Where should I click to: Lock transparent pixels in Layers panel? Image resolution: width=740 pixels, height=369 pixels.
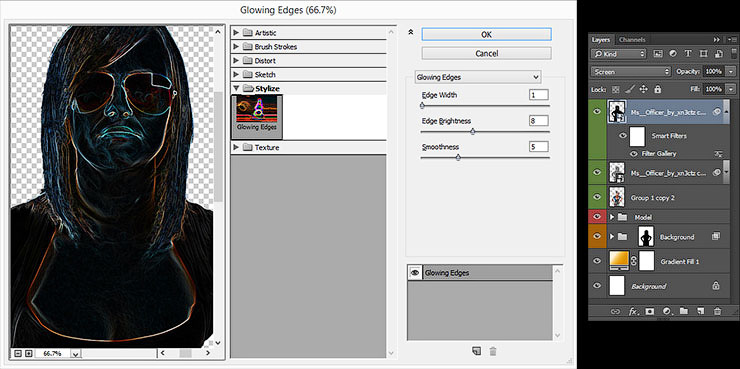pos(615,89)
